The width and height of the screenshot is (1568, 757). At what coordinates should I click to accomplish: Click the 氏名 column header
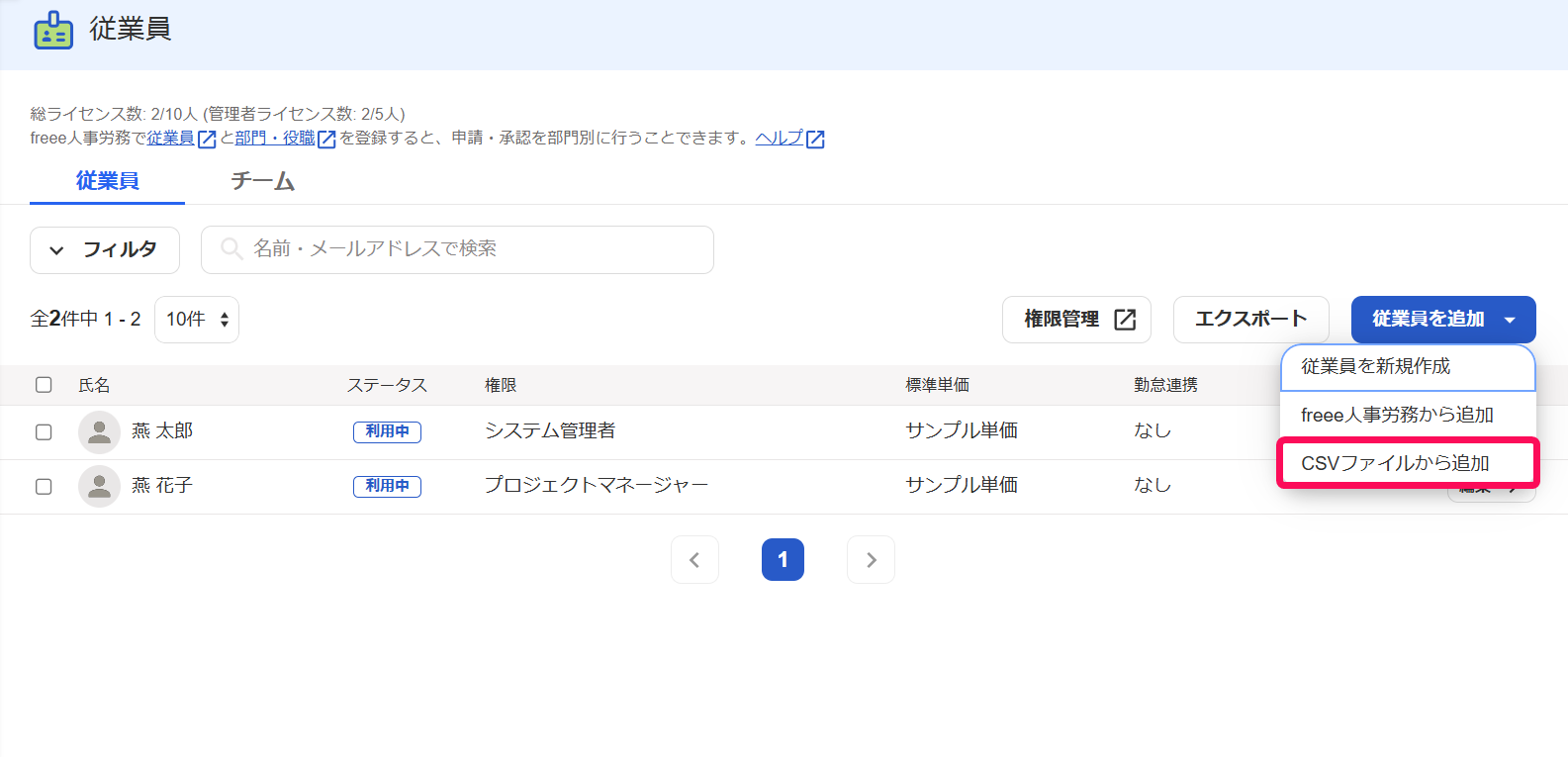[94, 385]
